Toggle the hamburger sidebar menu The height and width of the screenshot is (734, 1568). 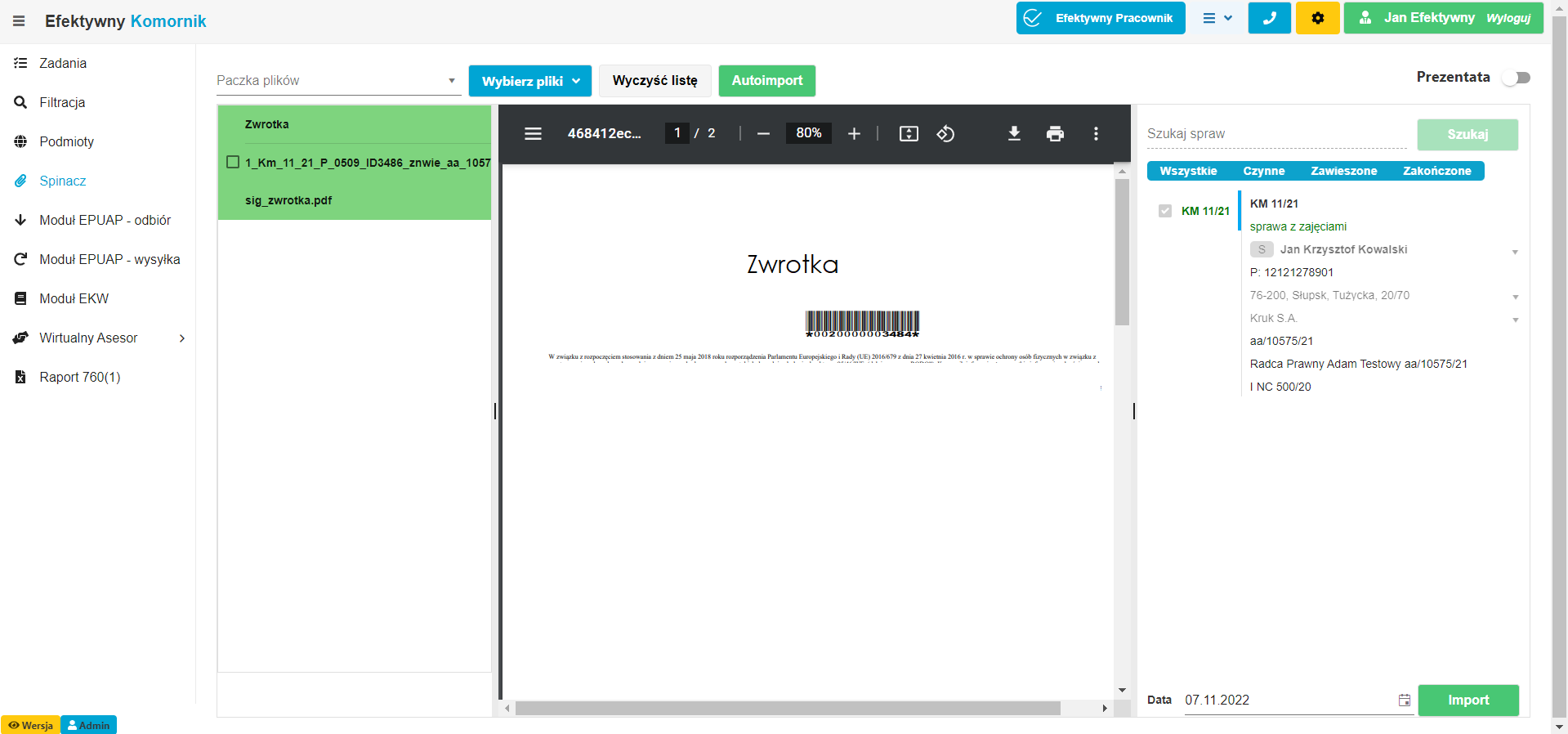(19, 21)
